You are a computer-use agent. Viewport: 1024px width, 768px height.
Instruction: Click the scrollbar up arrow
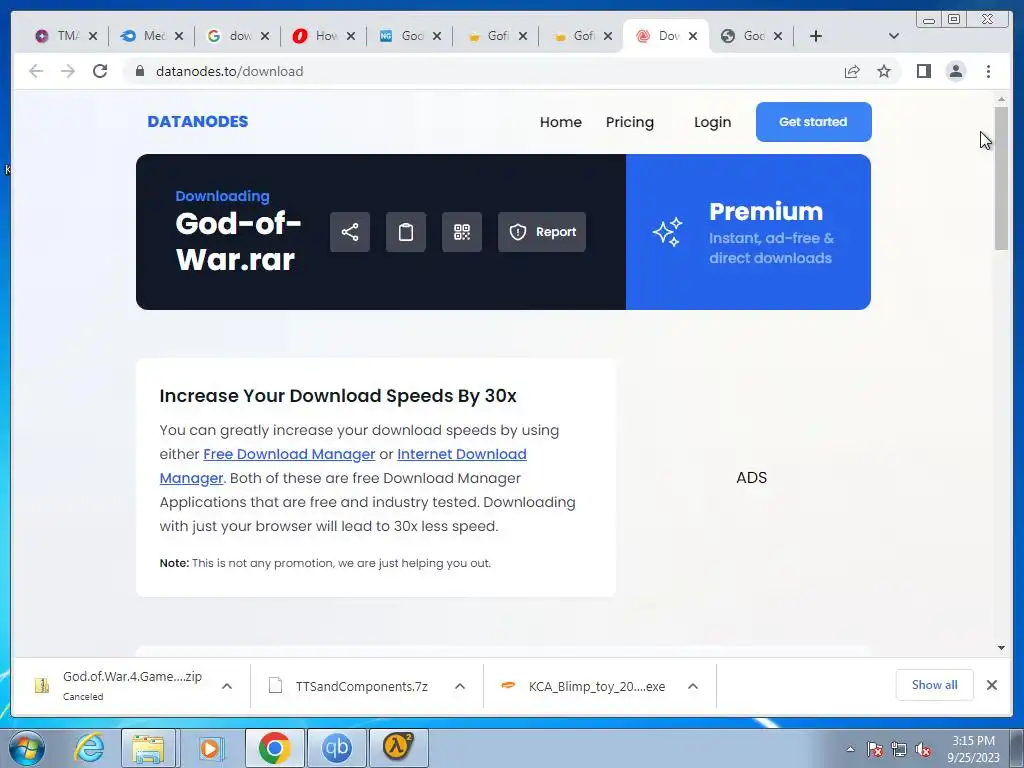[x=1001, y=99]
